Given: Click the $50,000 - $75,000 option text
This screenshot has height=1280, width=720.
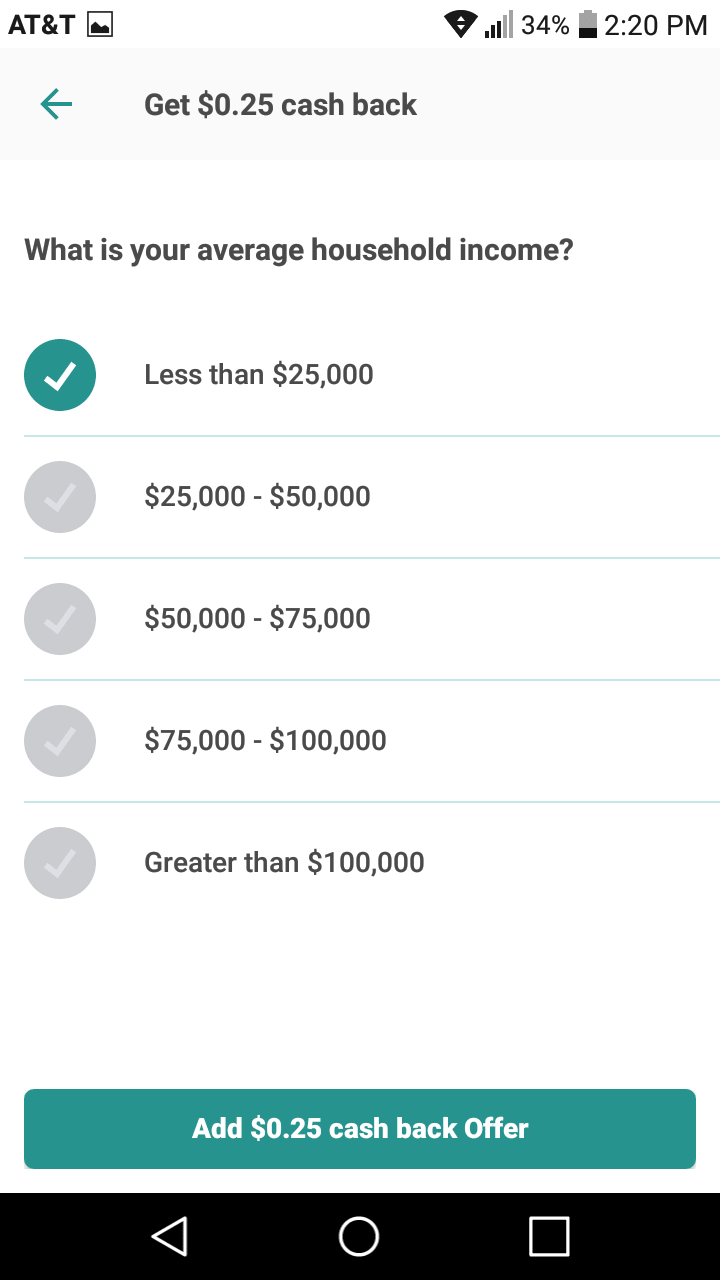Looking at the screenshot, I should (257, 619).
